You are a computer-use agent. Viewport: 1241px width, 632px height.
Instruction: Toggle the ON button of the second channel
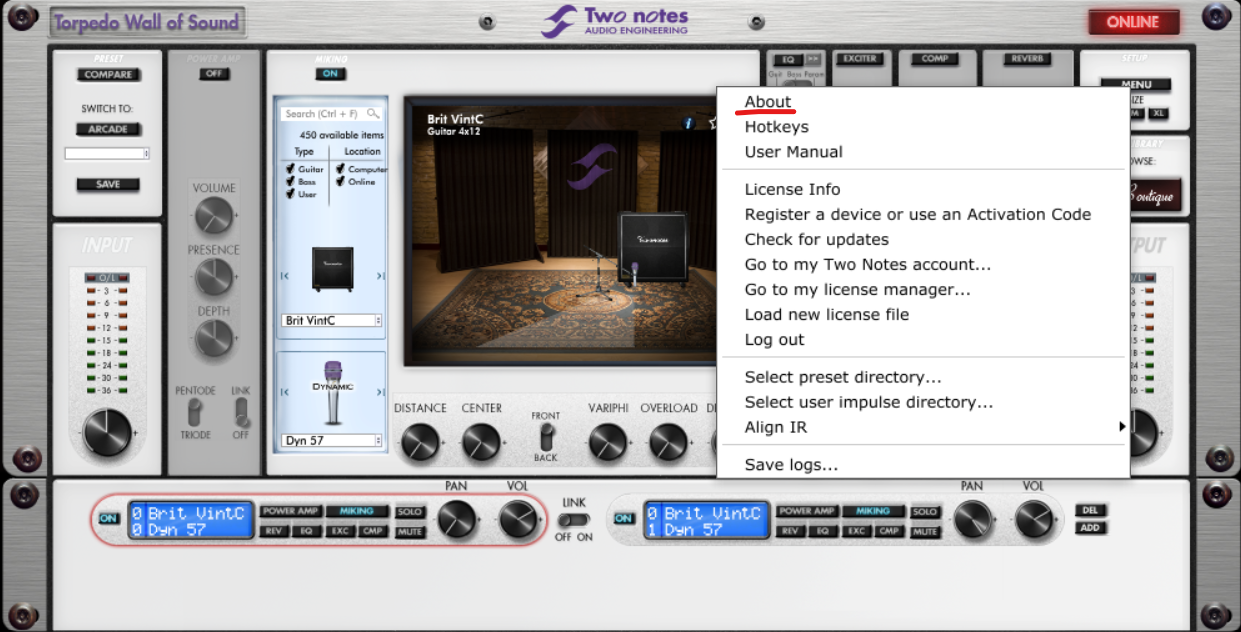click(x=624, y=518)
